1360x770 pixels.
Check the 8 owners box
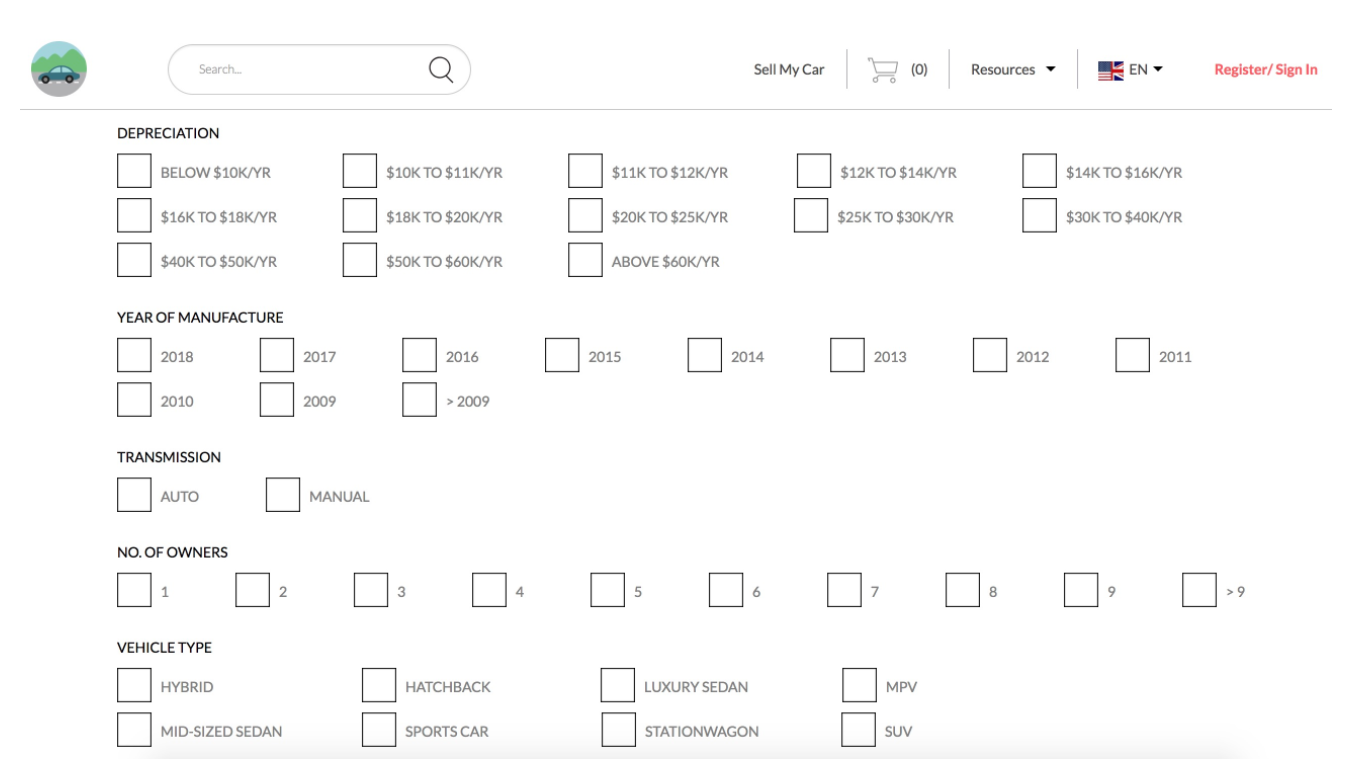pyautogui.click(x=963, y=590)
